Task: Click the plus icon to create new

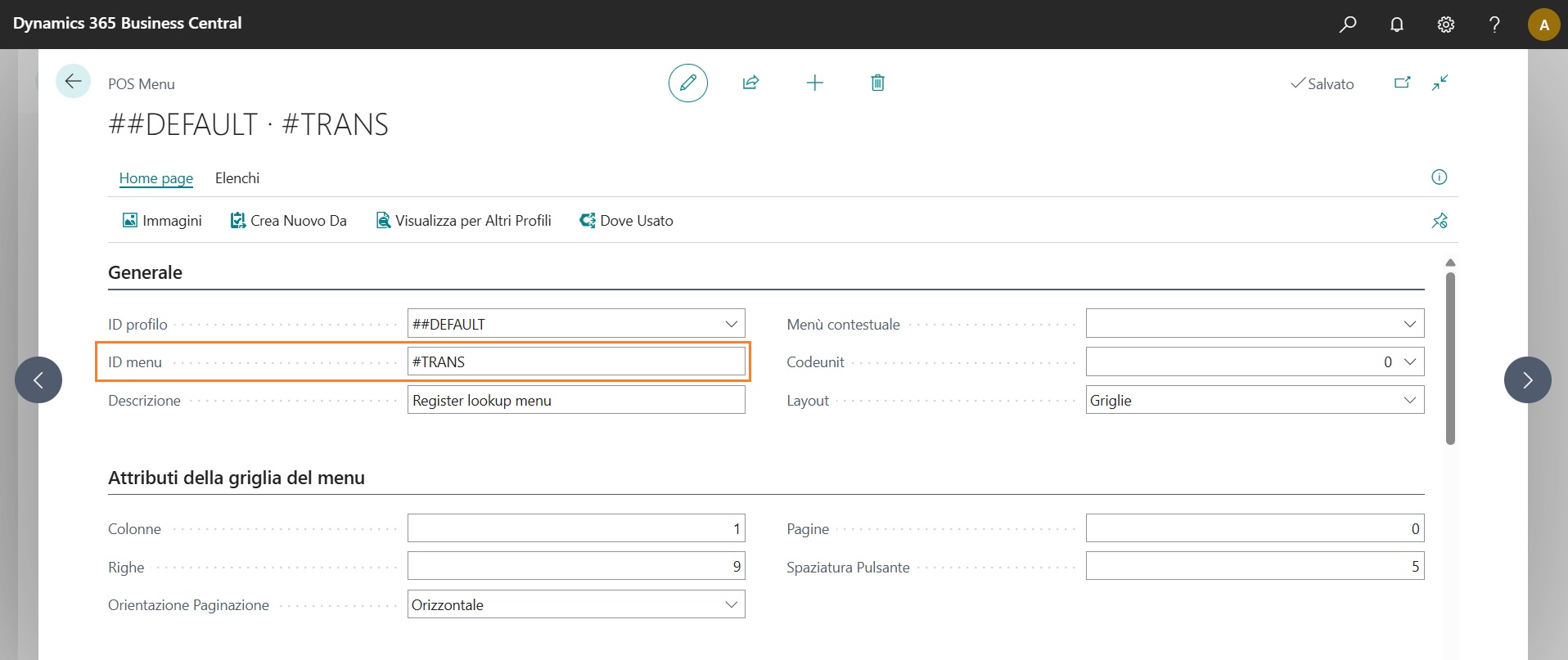Action: click(x=814, y=83)
